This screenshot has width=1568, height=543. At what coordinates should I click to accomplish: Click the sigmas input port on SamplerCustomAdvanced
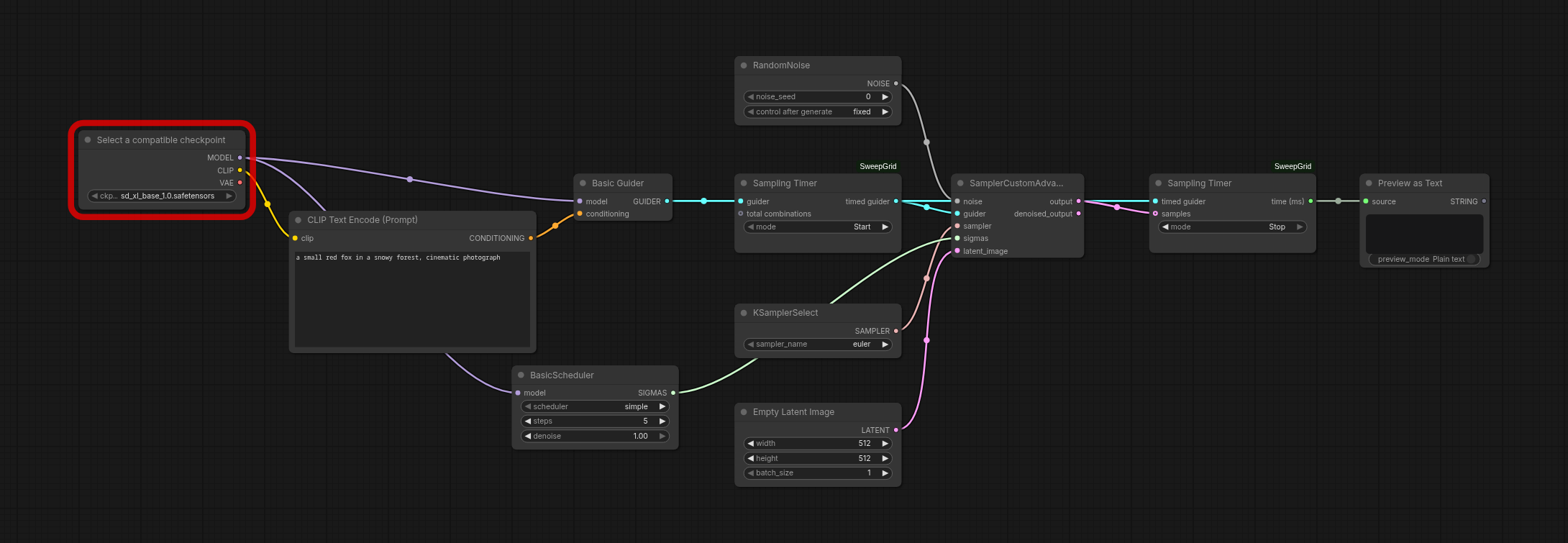click(x=957, y=238)
